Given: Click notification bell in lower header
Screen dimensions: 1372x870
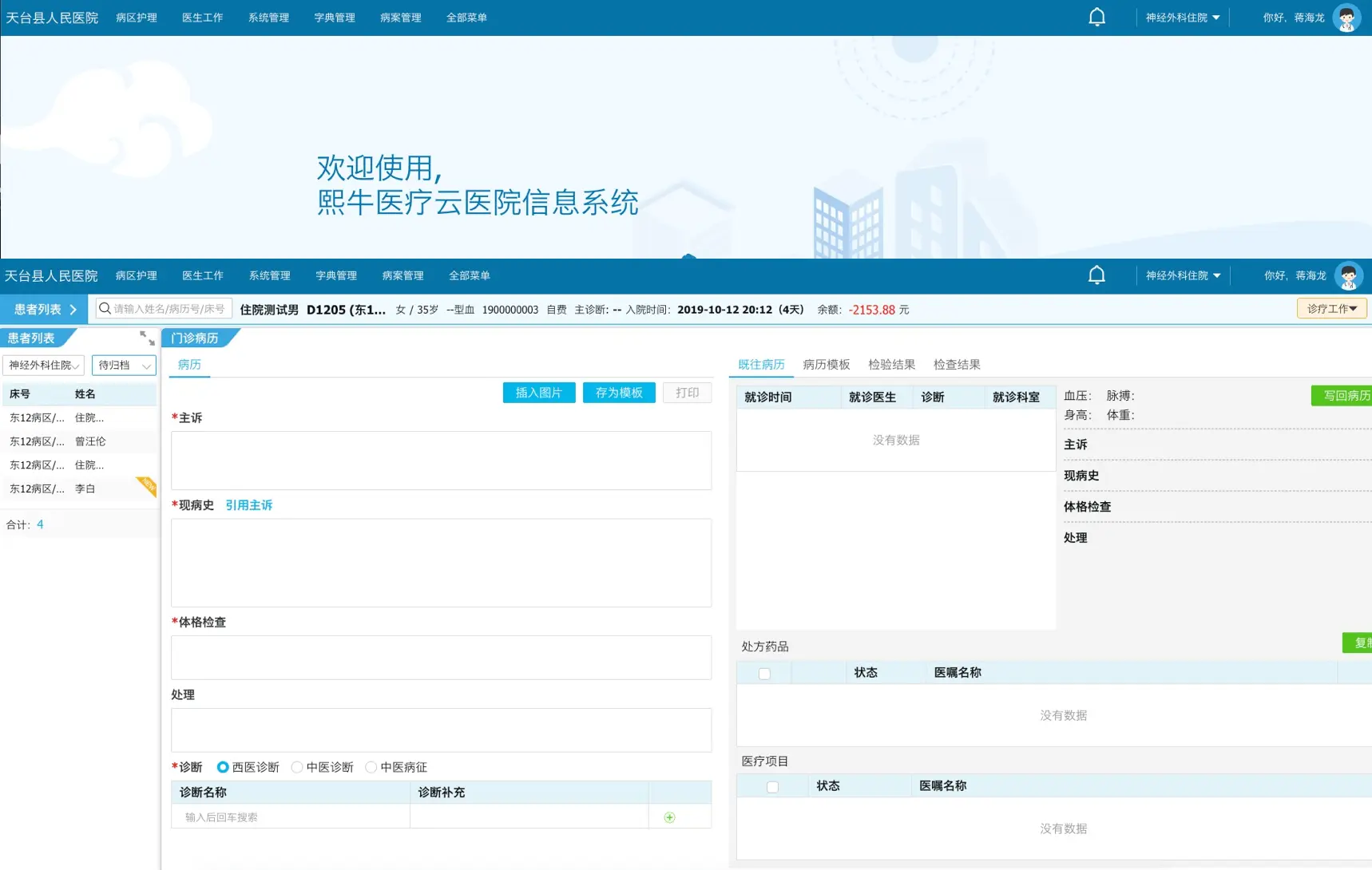Looking at the screenshot, I should (x=1096, y=275).
